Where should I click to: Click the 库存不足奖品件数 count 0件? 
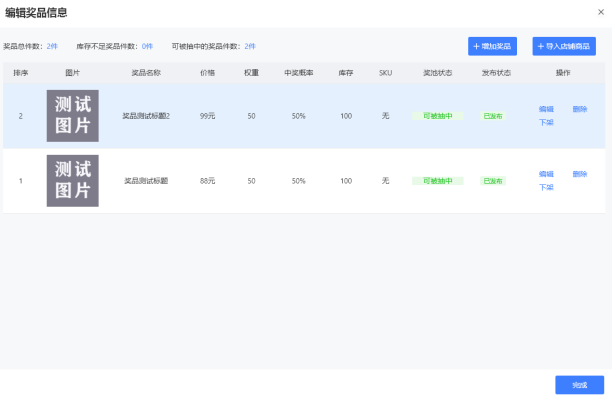coord(147,46)
